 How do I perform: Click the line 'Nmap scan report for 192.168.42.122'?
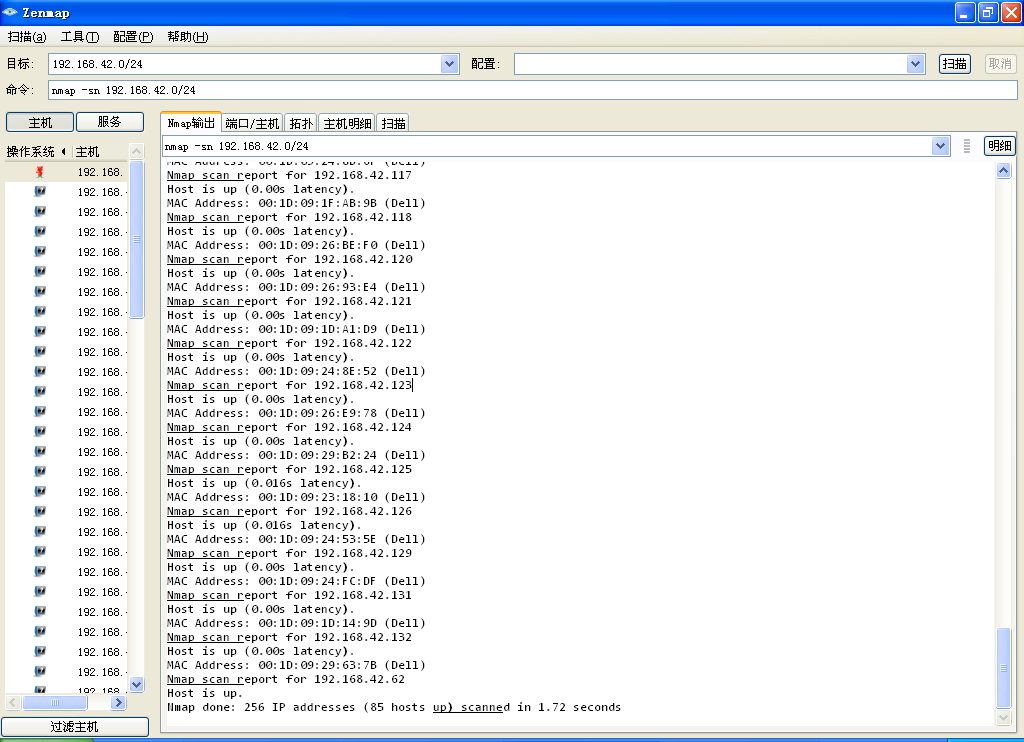pos(289,343)
